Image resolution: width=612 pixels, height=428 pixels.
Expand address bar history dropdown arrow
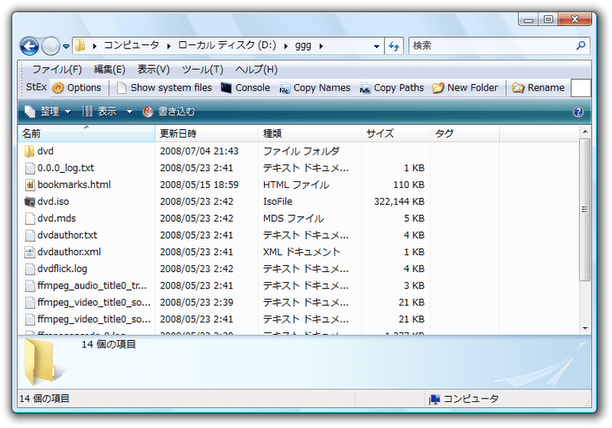pyautogui.click(x=376, y=46)
